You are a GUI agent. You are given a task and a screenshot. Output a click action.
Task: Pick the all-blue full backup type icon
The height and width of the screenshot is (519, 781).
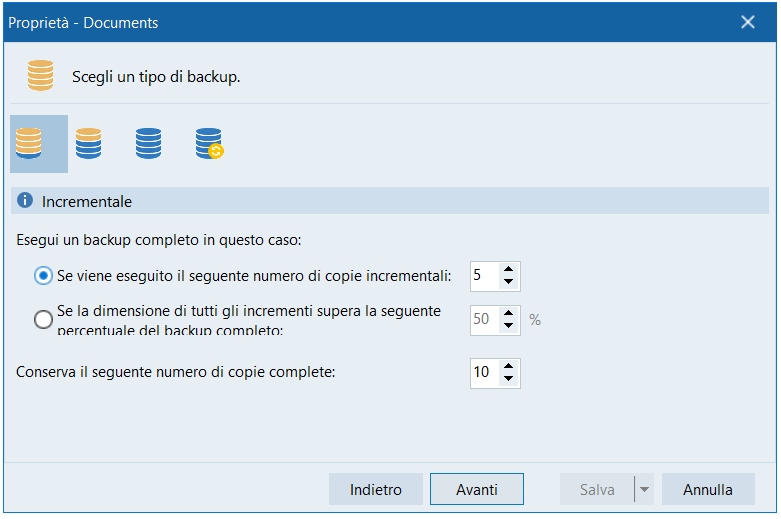[148, 144]
